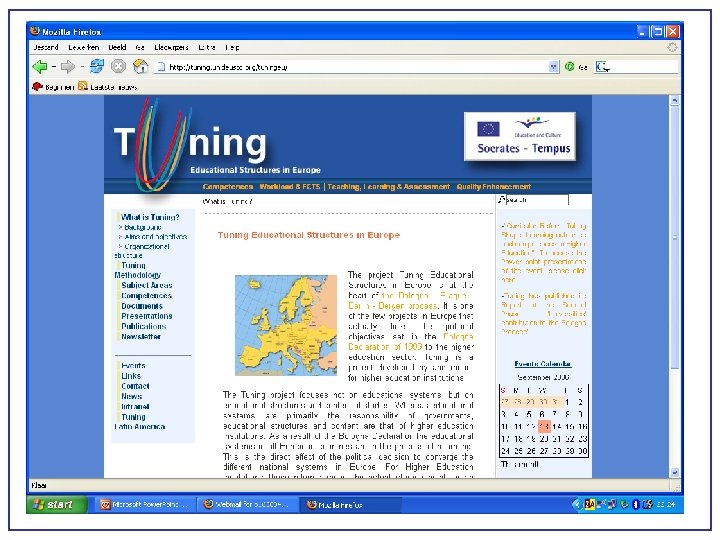Open the Subject Areas link
This screenshot has height=540, width=720.
point(146,285)
